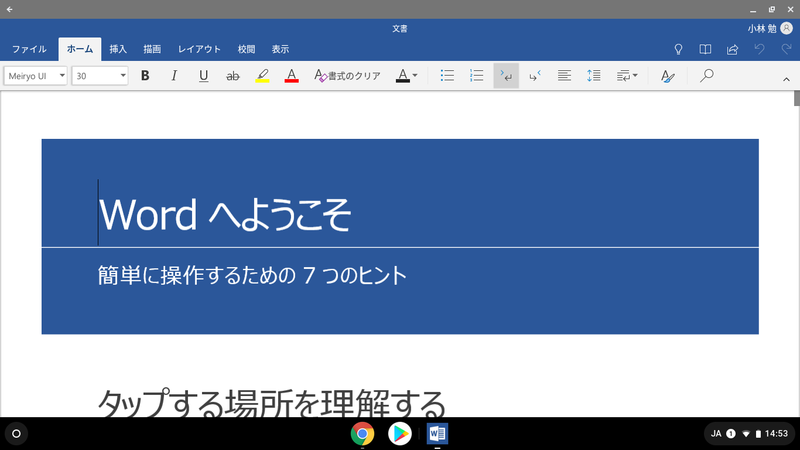Open the Find magnifier tool
Image resolution: width=800 pixels, height=450 pixels.
[x=707, y=76]
